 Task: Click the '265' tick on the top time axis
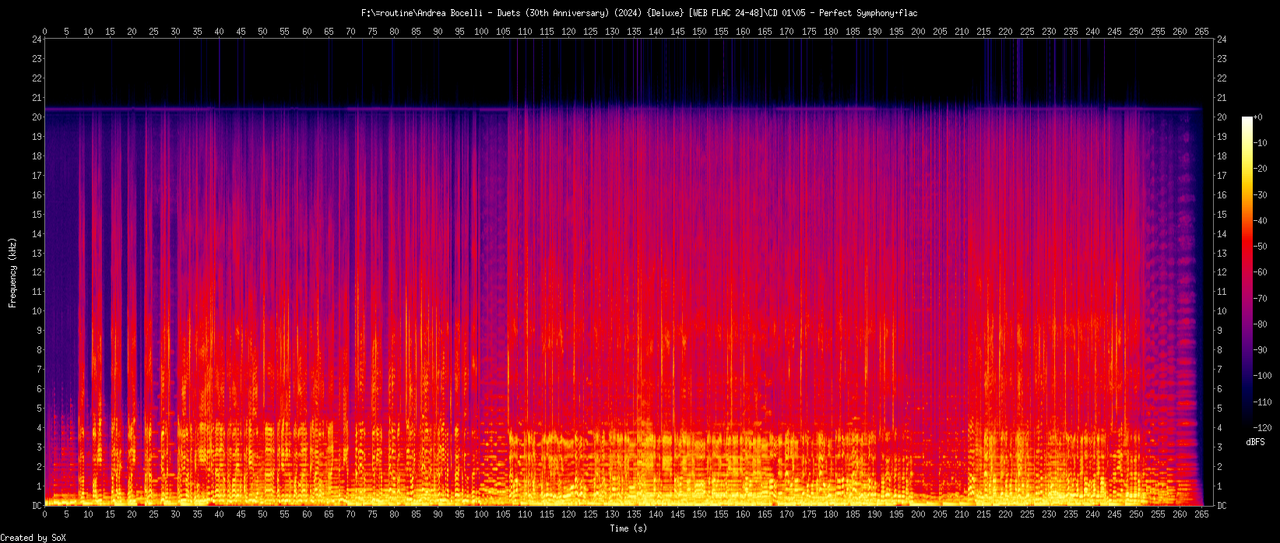click(x=1202, y=29)
